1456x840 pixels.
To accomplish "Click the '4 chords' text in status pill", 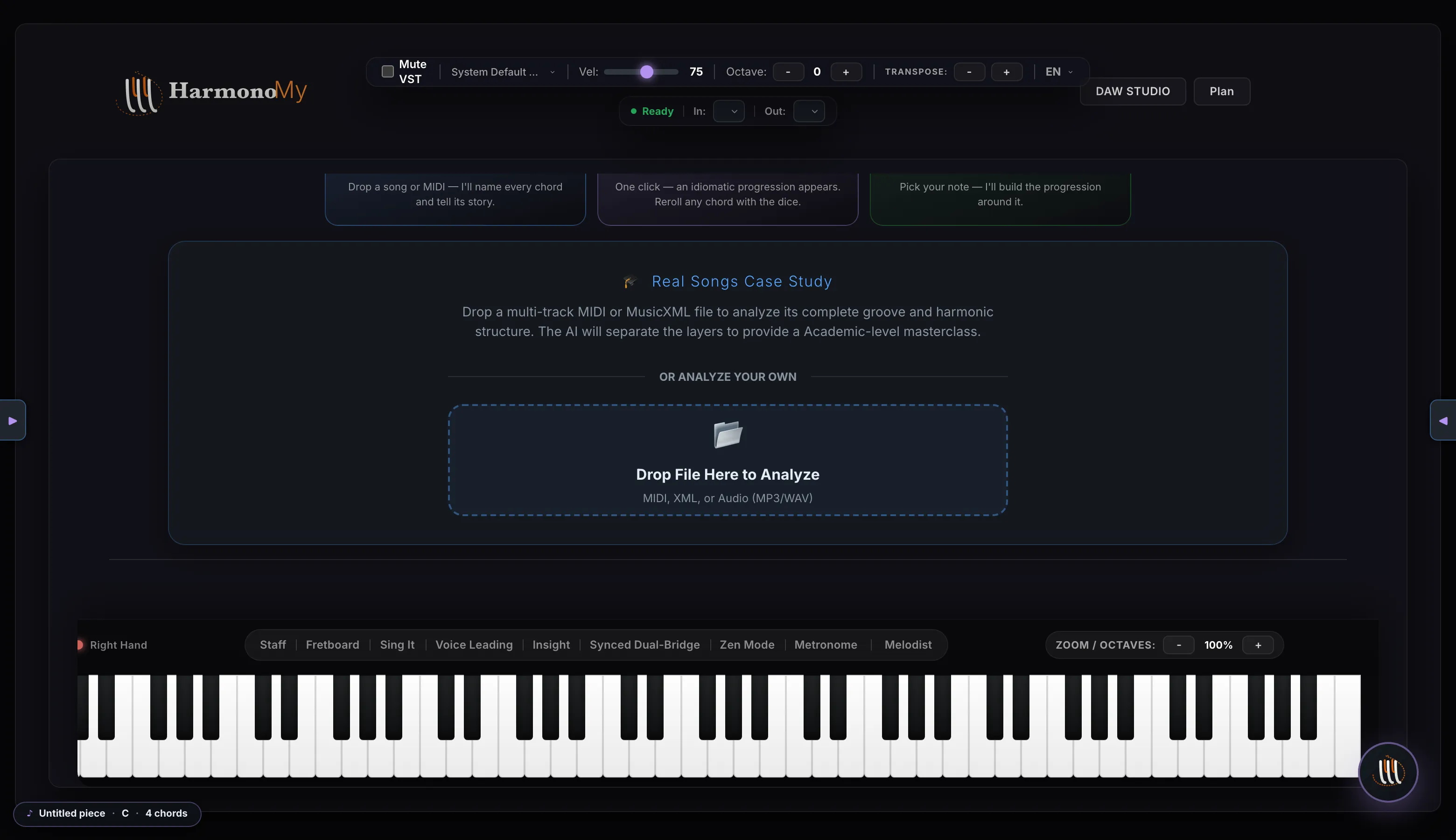I will 166,813.
